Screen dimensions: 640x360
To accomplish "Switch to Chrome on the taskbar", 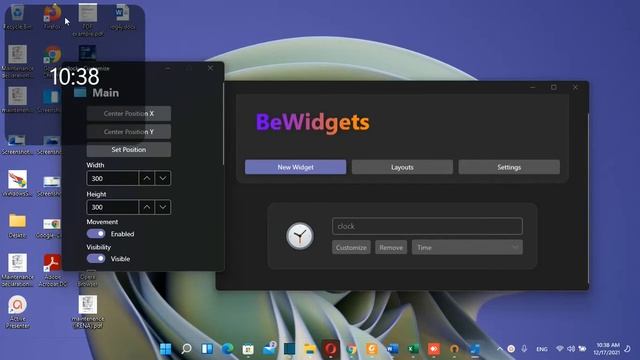I will (351, 349).
